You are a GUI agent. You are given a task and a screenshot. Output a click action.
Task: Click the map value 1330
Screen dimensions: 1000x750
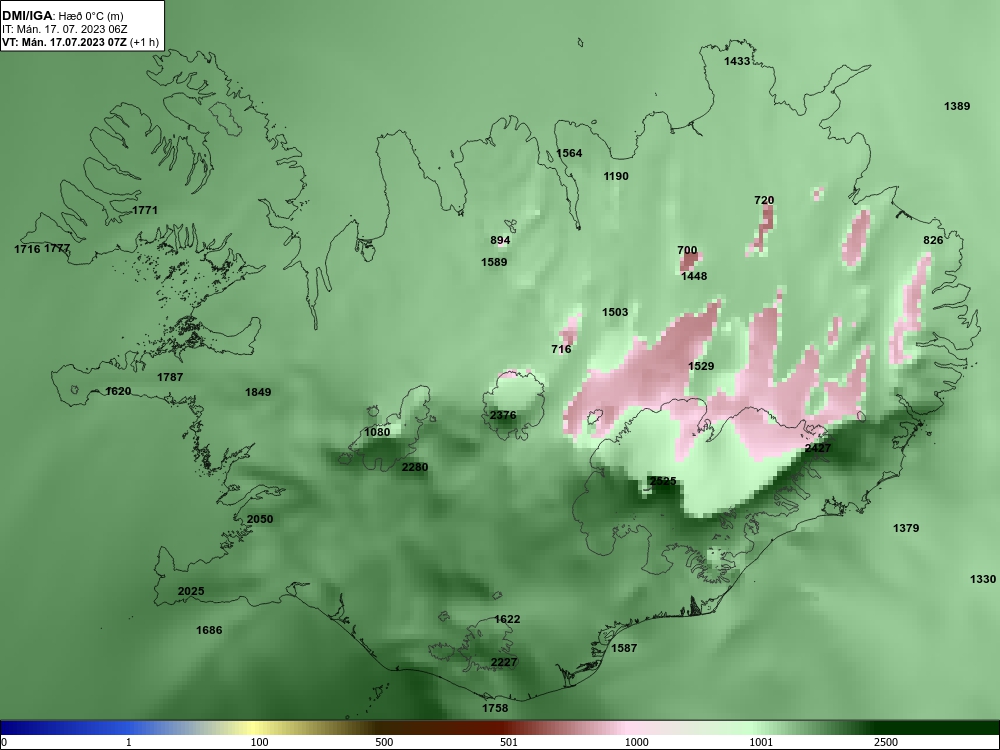983,579
